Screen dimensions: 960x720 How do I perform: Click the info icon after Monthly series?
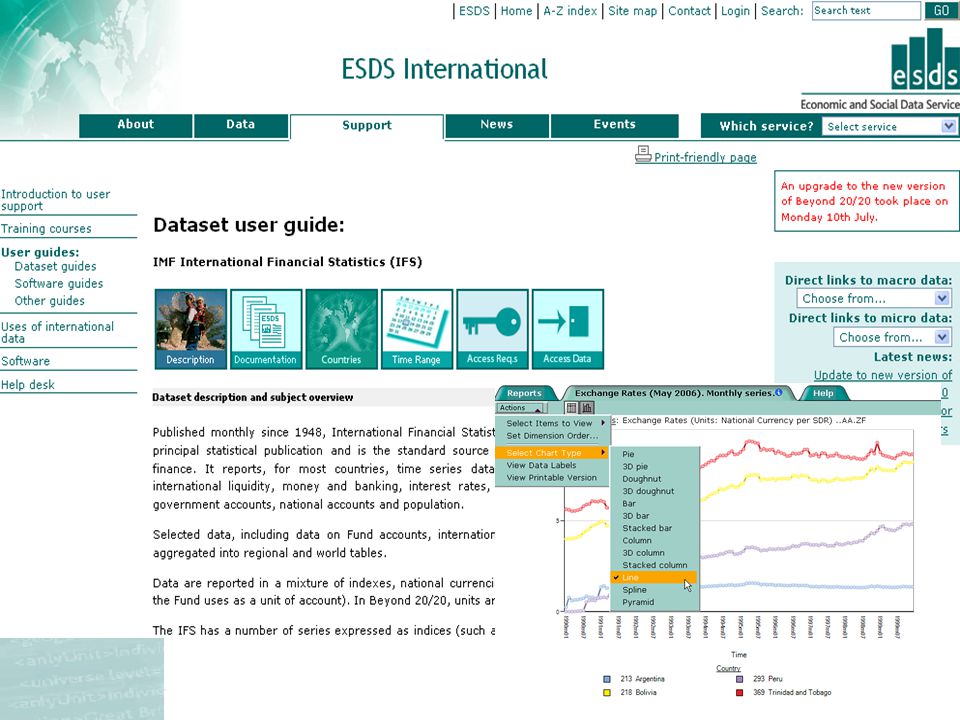[779, 392]
